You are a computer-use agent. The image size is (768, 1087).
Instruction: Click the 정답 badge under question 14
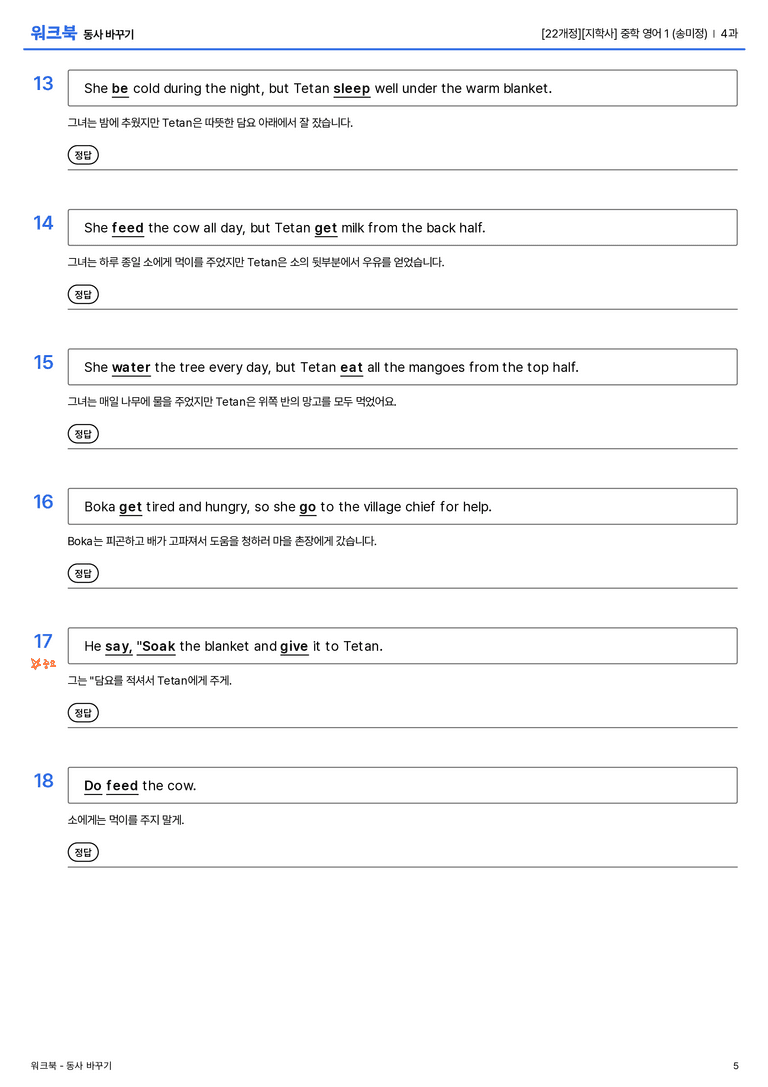[x=83, y=294]
